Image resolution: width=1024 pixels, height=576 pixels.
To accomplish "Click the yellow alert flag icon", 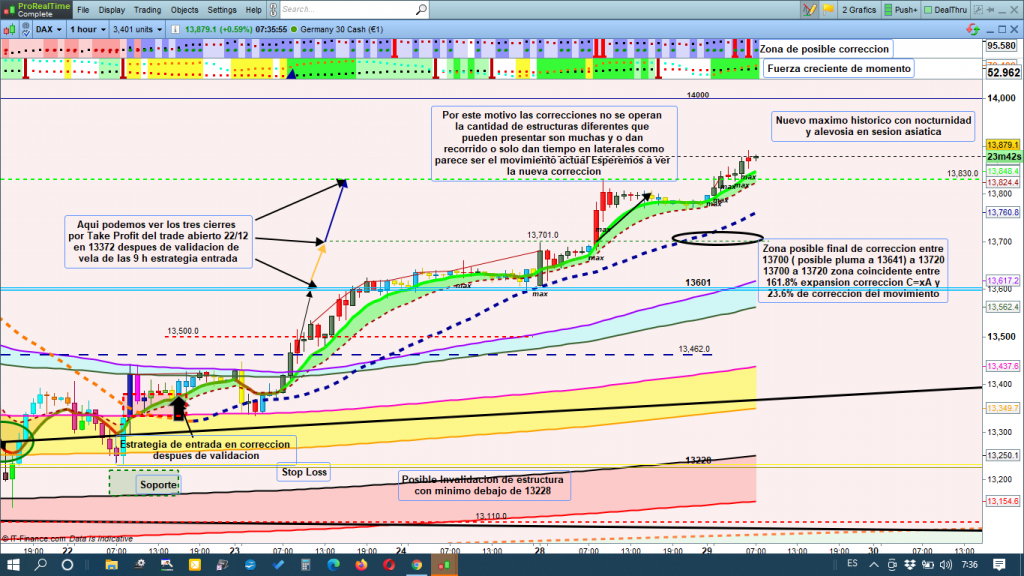I will pyautogui.click(x=828, y=10).
